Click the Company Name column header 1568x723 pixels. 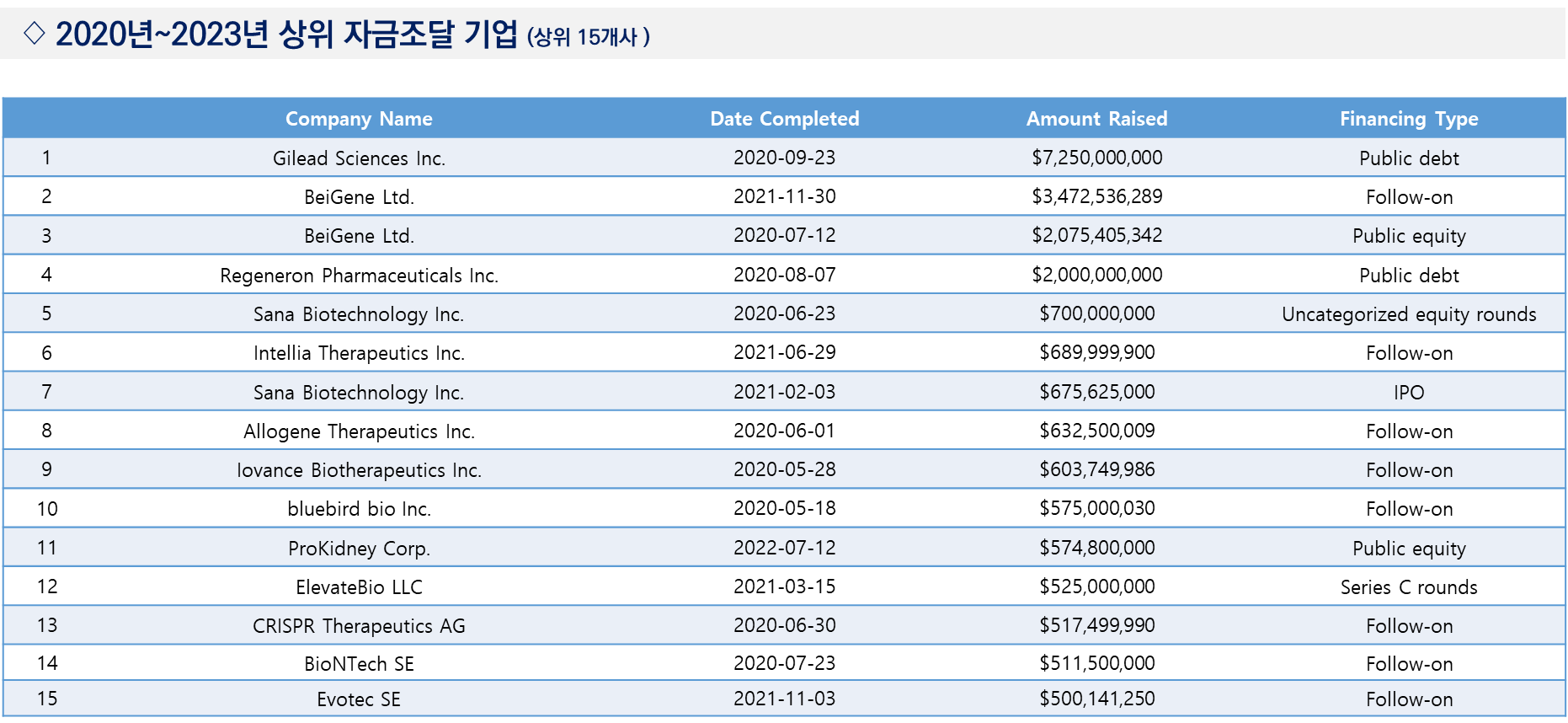(x=359, y=119)
